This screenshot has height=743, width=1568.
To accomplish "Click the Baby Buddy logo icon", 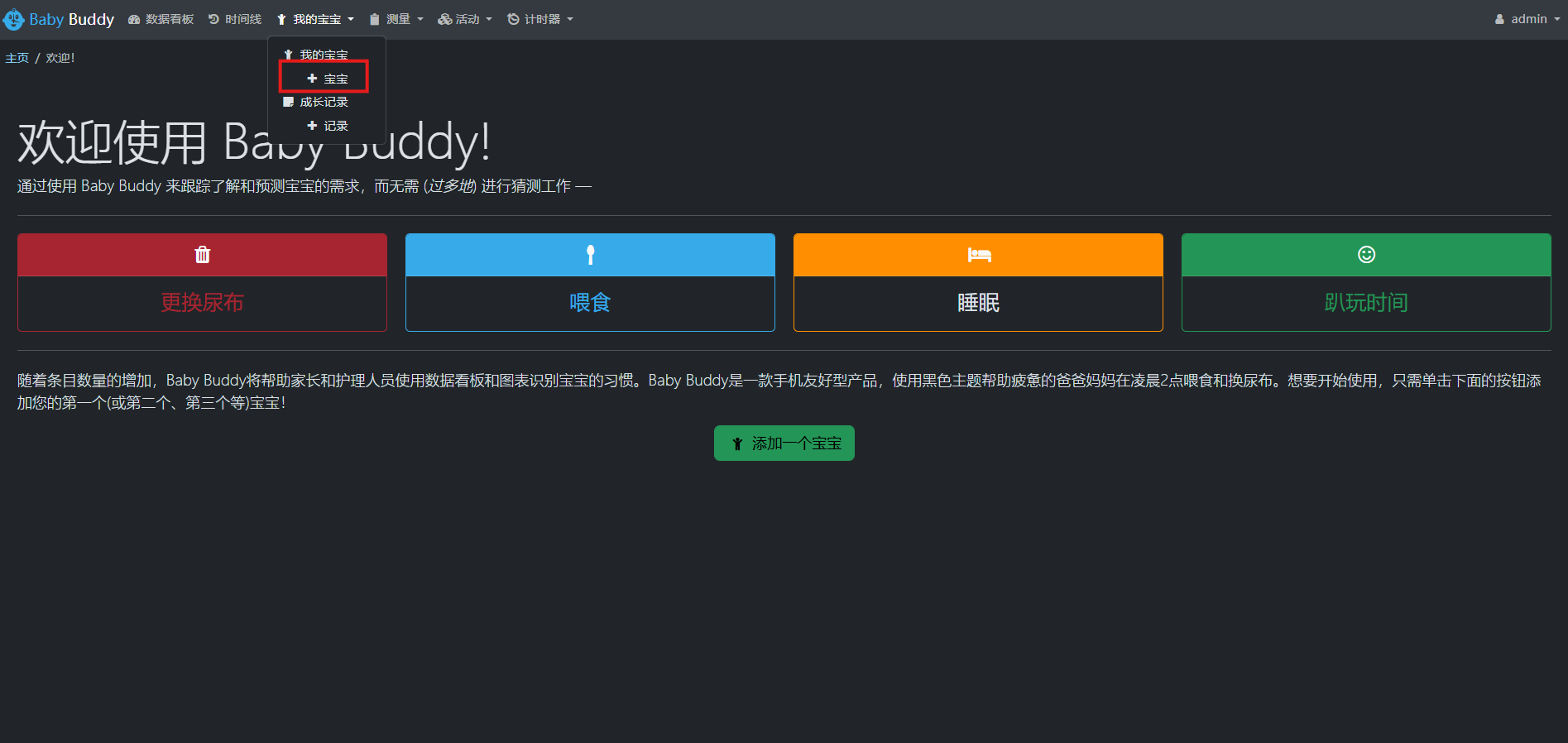I will coord(14,19).
